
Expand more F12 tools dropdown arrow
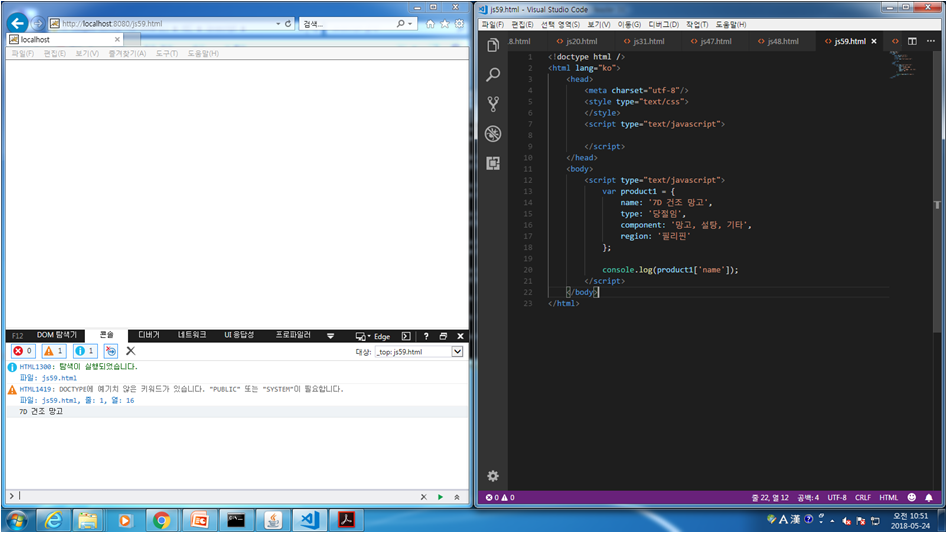(330, 336)
